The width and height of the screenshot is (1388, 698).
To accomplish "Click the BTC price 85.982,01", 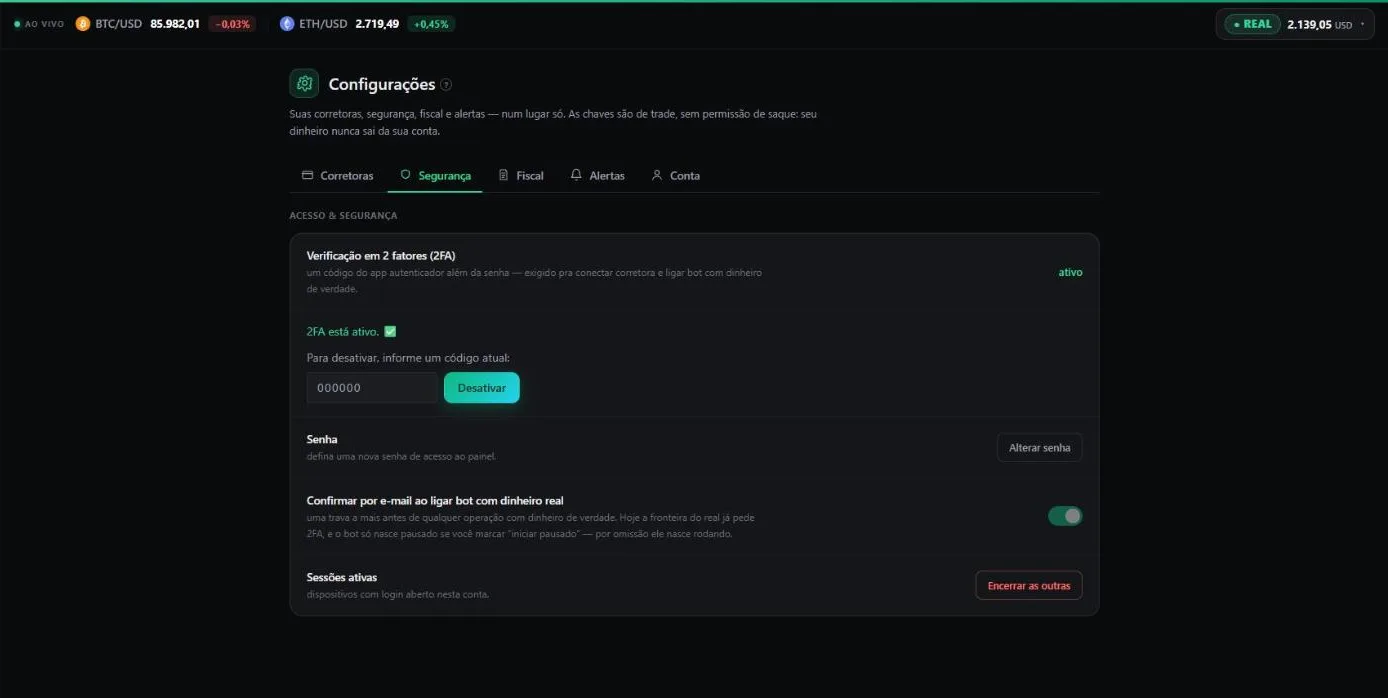I will pyautogui.click(x=175, y=24).
